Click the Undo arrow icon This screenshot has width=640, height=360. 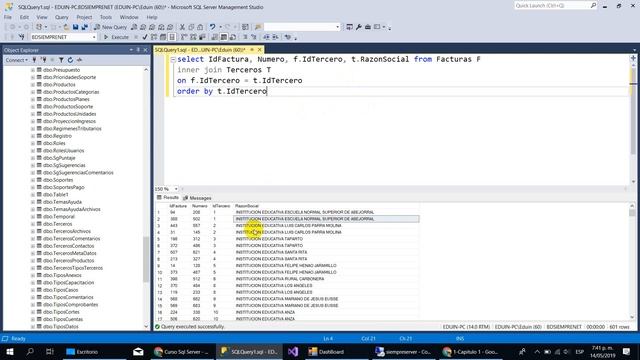click(x=212, y=27)
